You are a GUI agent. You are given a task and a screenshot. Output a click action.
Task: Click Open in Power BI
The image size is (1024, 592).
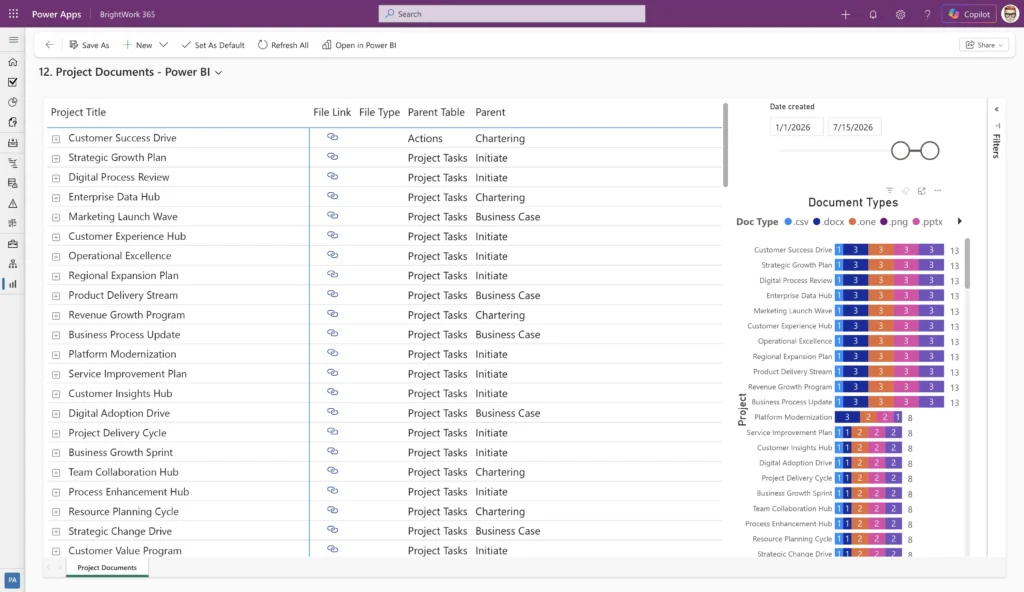tap(359, 45)
